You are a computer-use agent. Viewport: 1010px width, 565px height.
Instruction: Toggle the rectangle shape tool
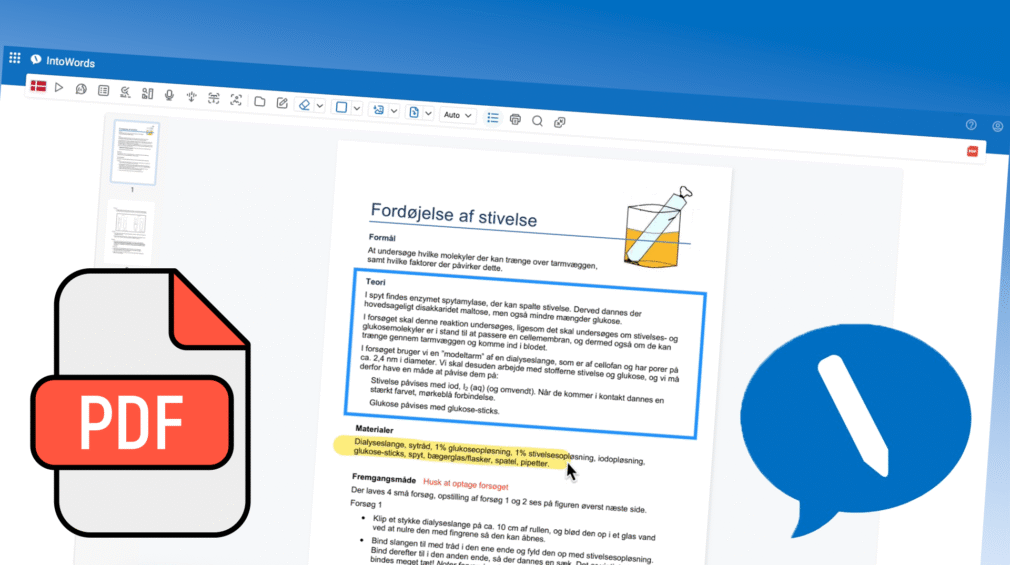341,106
